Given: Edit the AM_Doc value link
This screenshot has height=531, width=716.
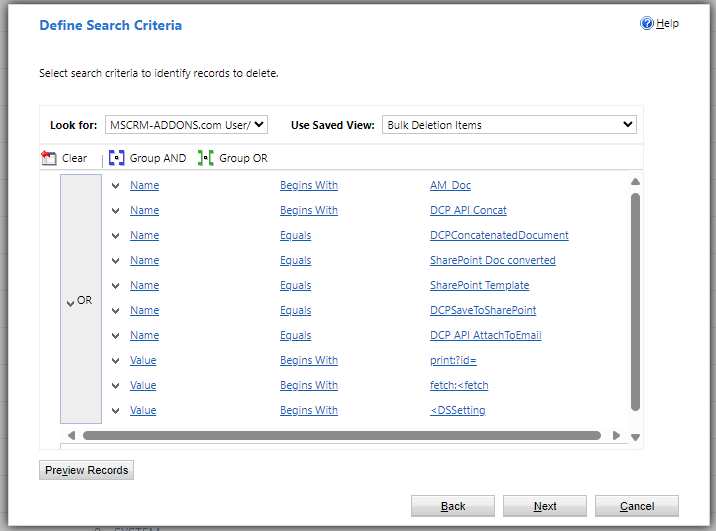Looking at the screenshot, I should tap(450, 185).
